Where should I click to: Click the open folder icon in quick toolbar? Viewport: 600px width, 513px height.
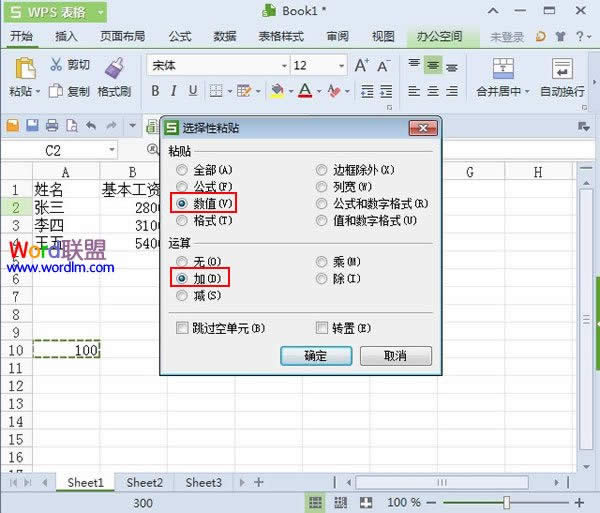coord(13,125)
